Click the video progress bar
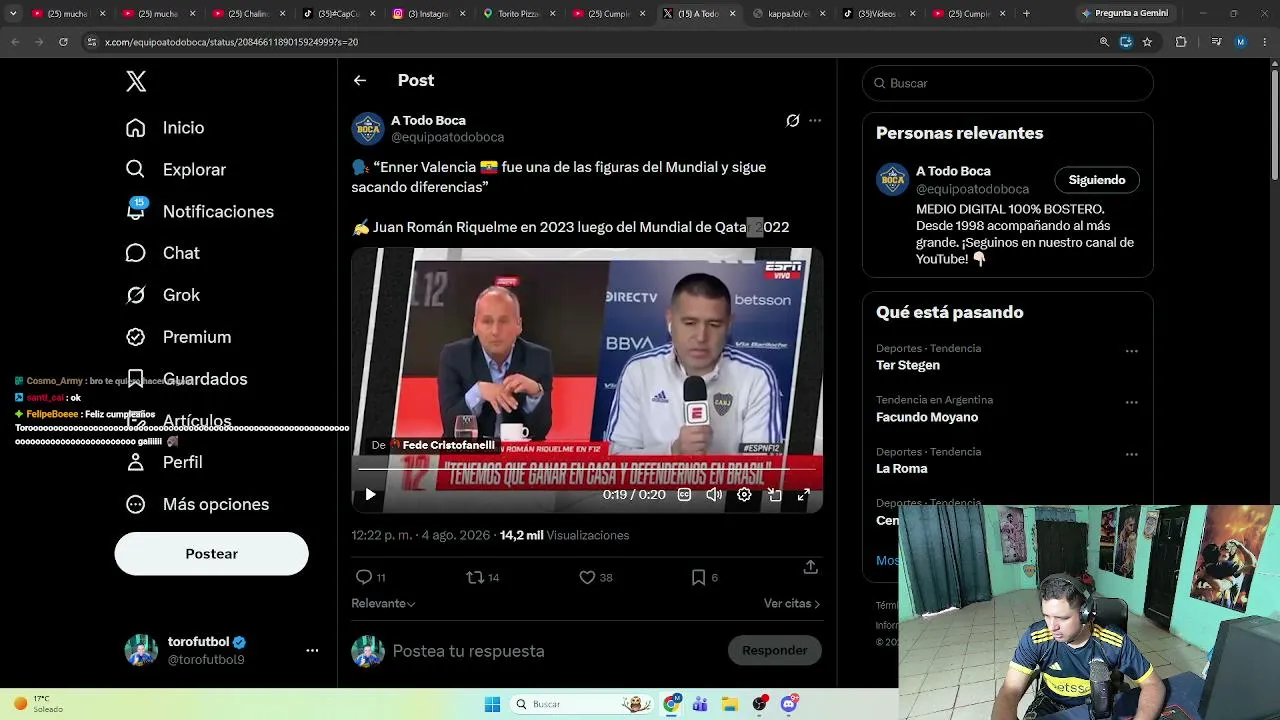Viewport: 1280px width, 720px height. [x=587, y=468]
